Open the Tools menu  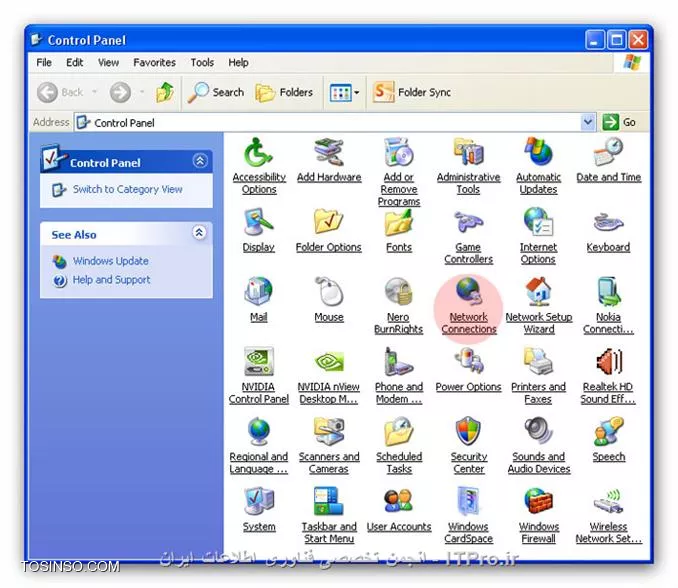click(x=202, y=63)
